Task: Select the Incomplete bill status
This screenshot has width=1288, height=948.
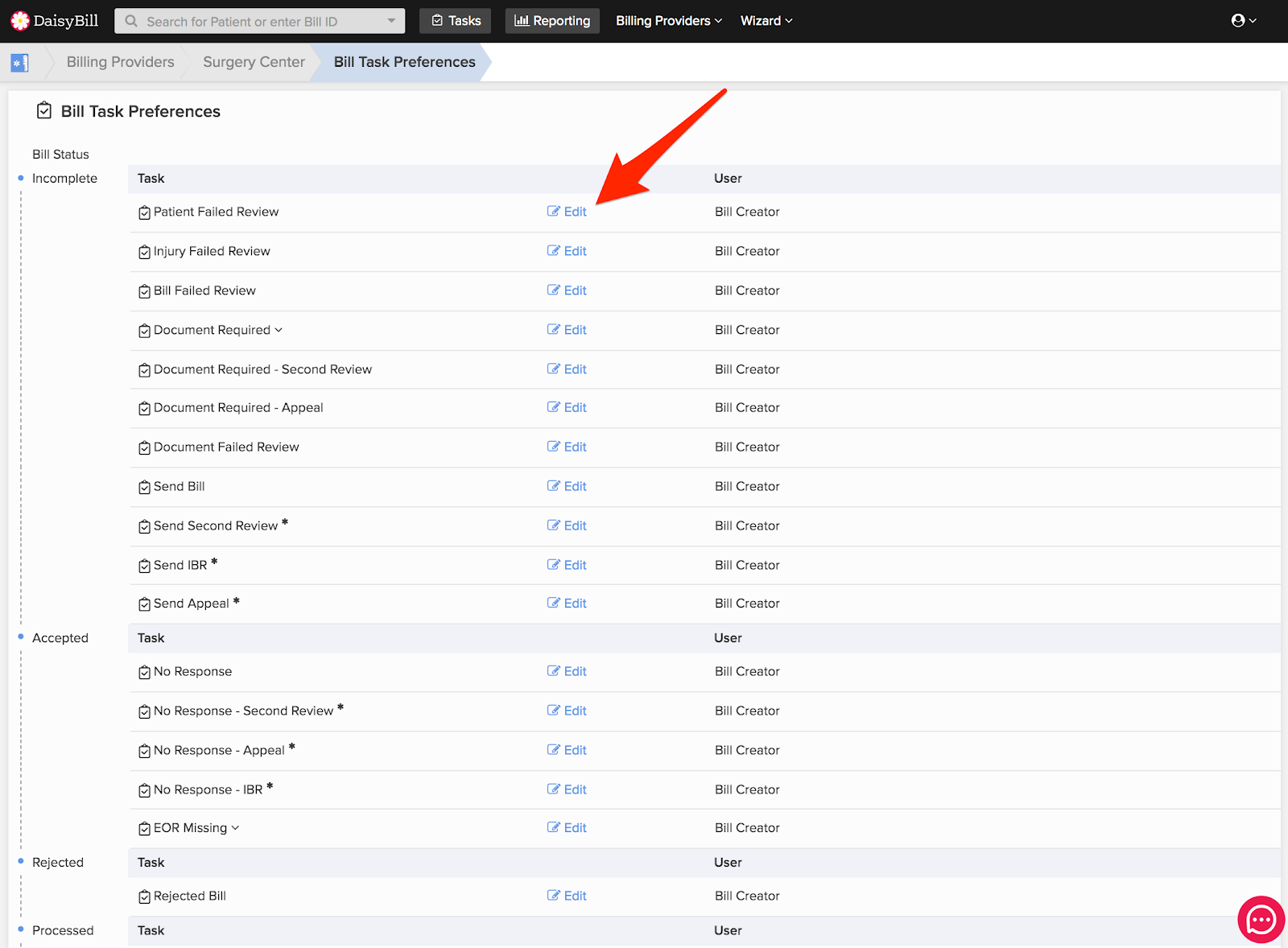Action: tap(64, 179)
